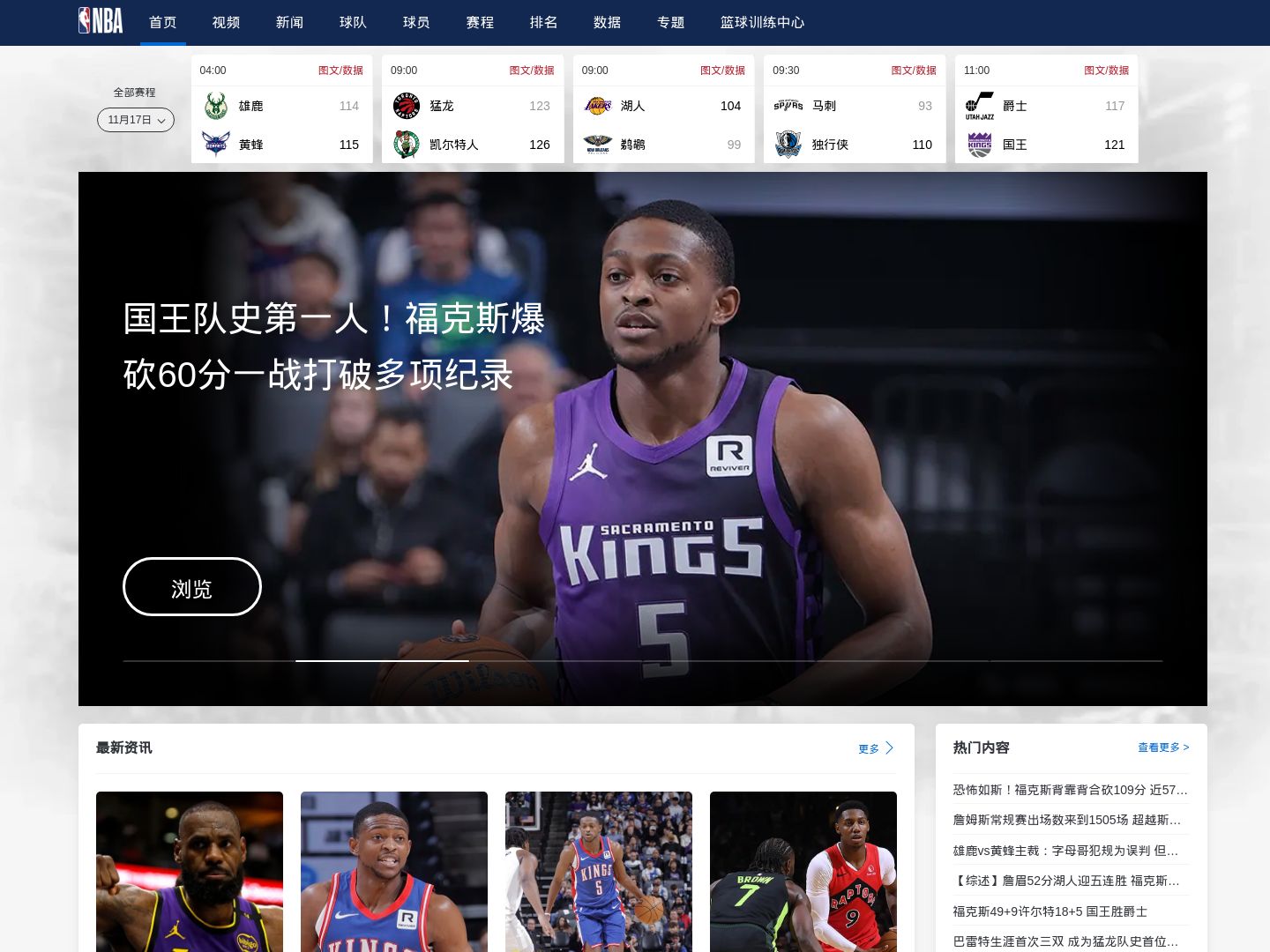Click the Celtics (凯尔特人) team logo
The width and height of the screenshot is (1270, 952).
pos(407,145)
